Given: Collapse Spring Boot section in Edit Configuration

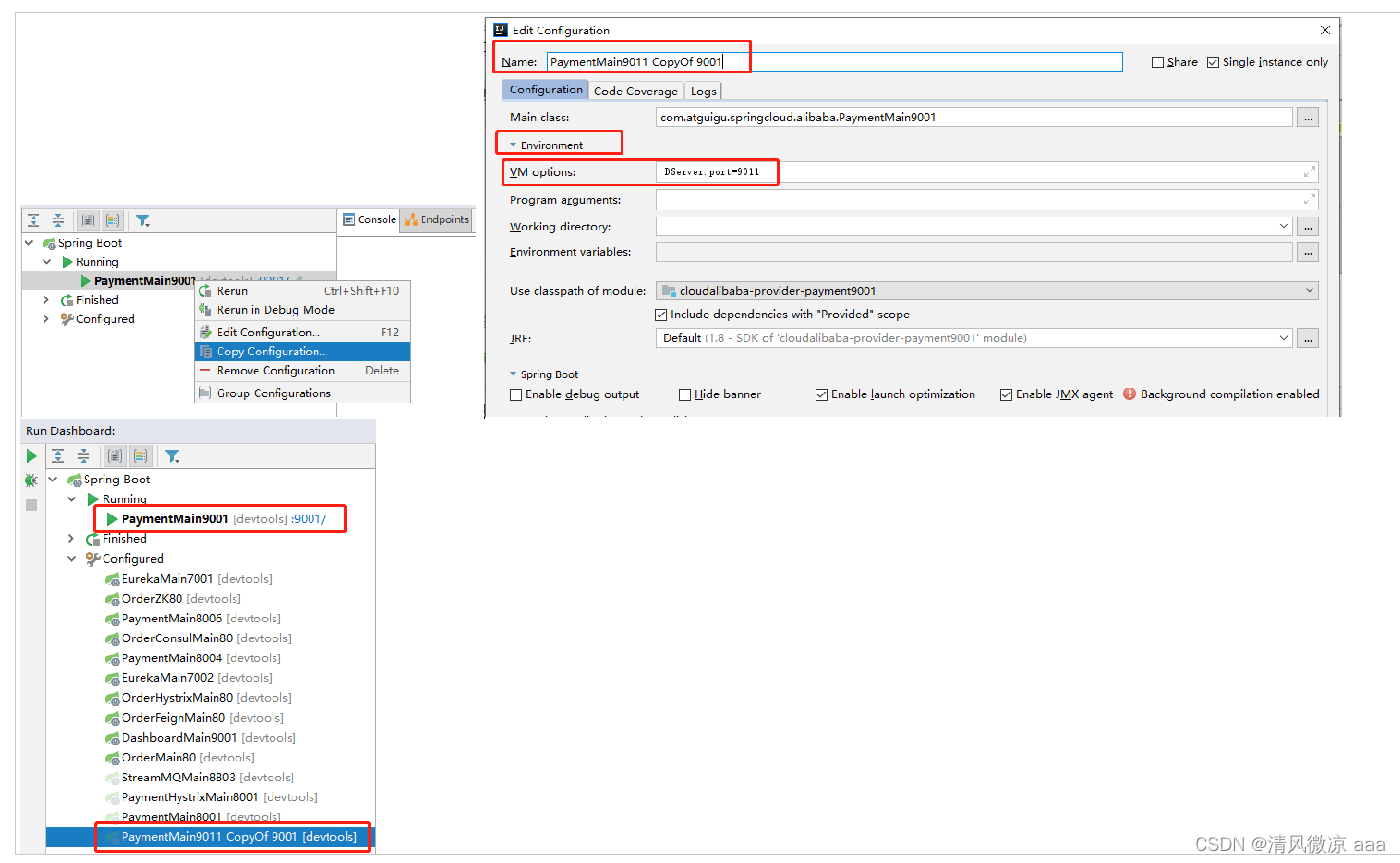Looking at the screenshot, I should [x=513, y=375].
